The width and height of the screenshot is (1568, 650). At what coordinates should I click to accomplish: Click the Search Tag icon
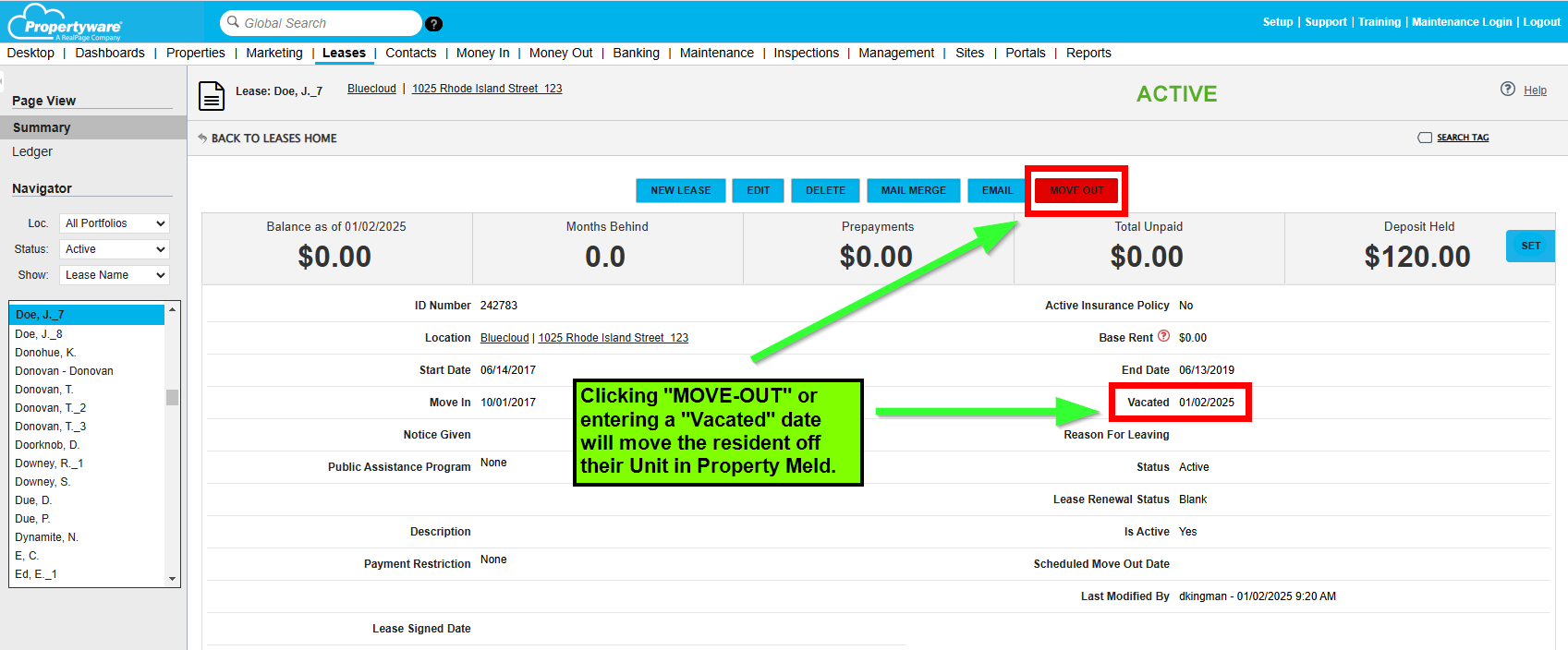(x=1425, y=138)
